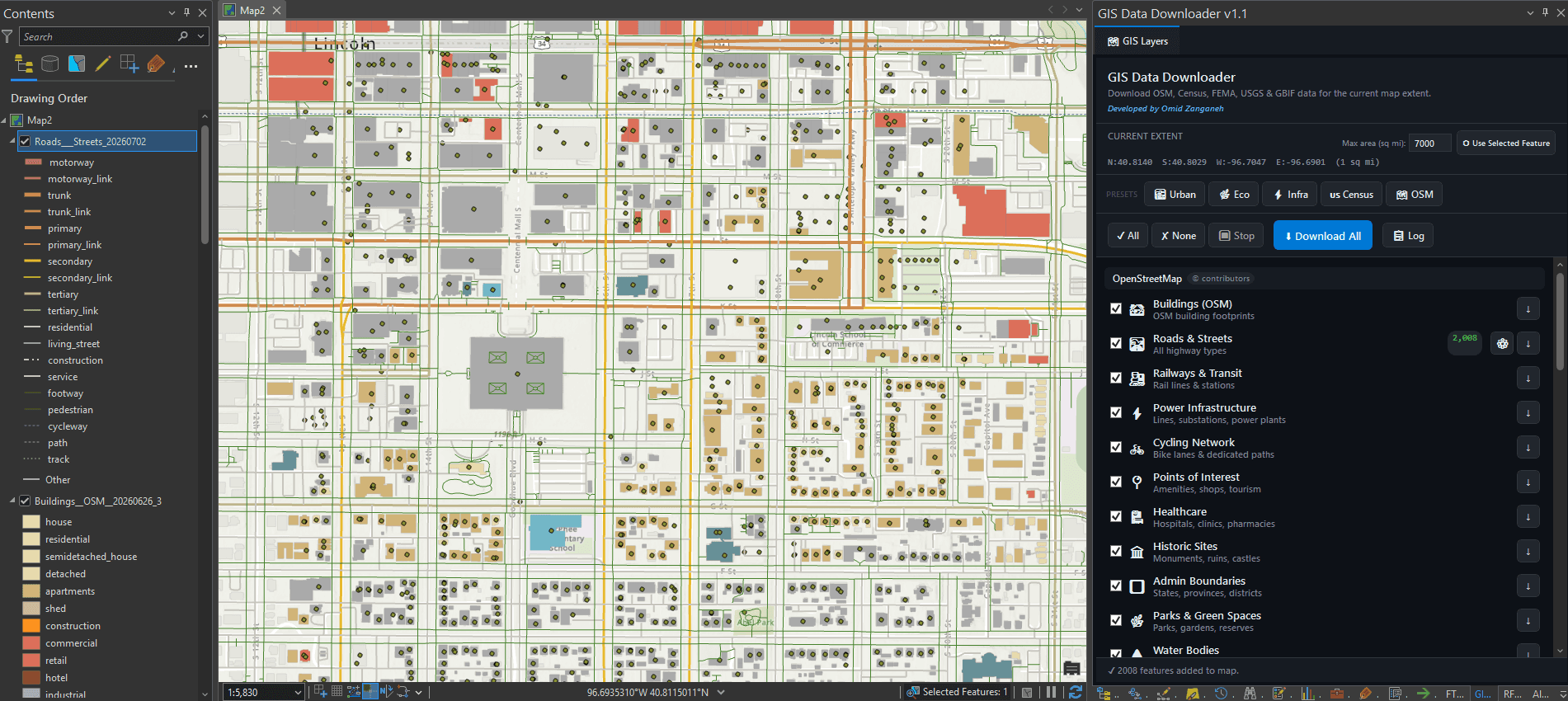1568x701 pixels.
Task: Refresh the map view from status bar
Action: [1075, 692]
